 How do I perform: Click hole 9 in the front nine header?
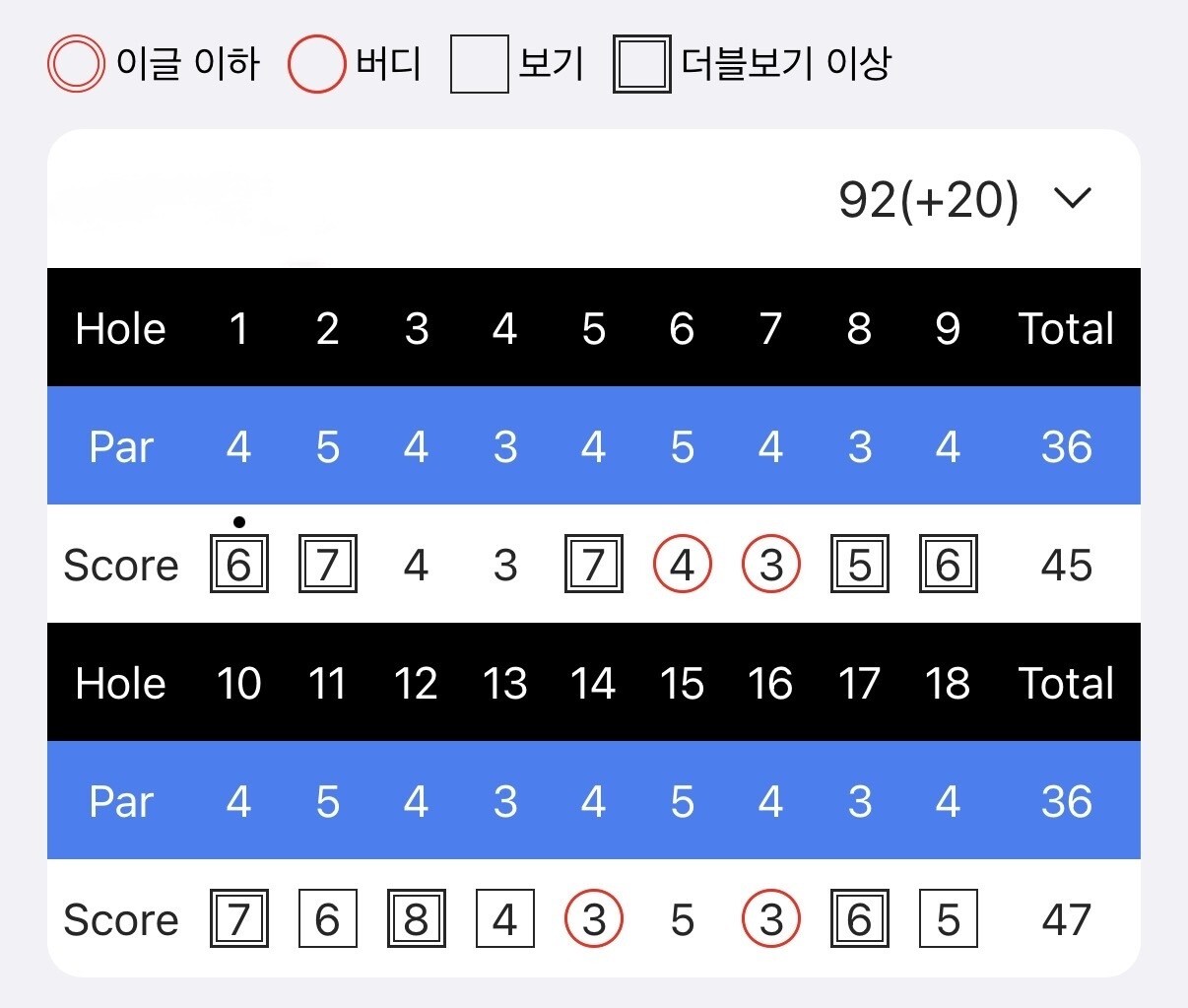948,328
